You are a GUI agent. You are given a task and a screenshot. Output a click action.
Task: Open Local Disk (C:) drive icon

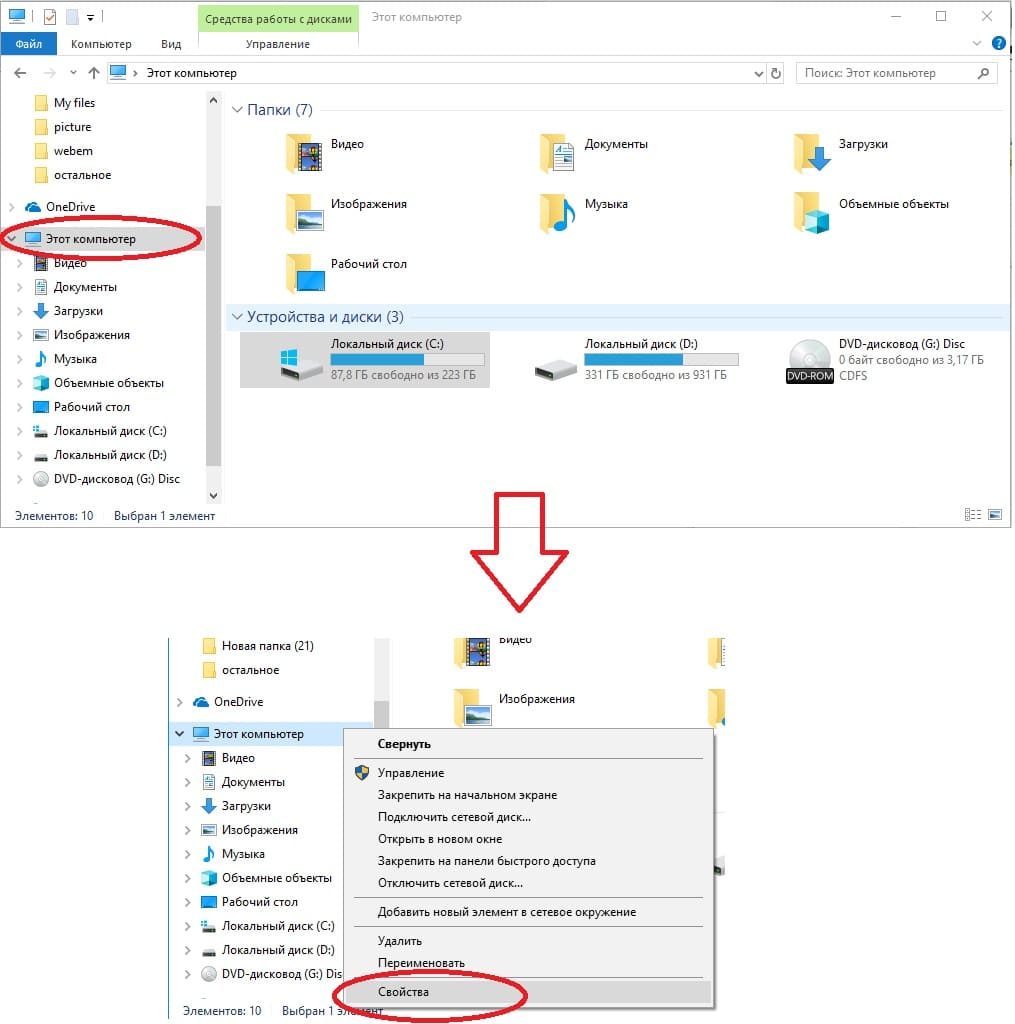pyautogui.click(x=301, y=360)
